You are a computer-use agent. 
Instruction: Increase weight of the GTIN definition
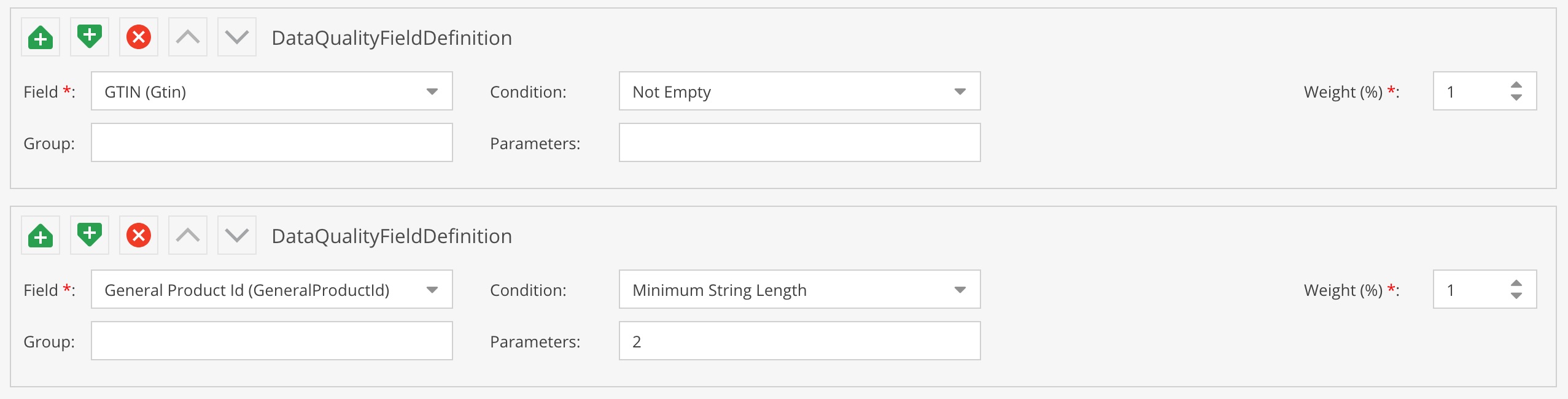[1516, 85]
